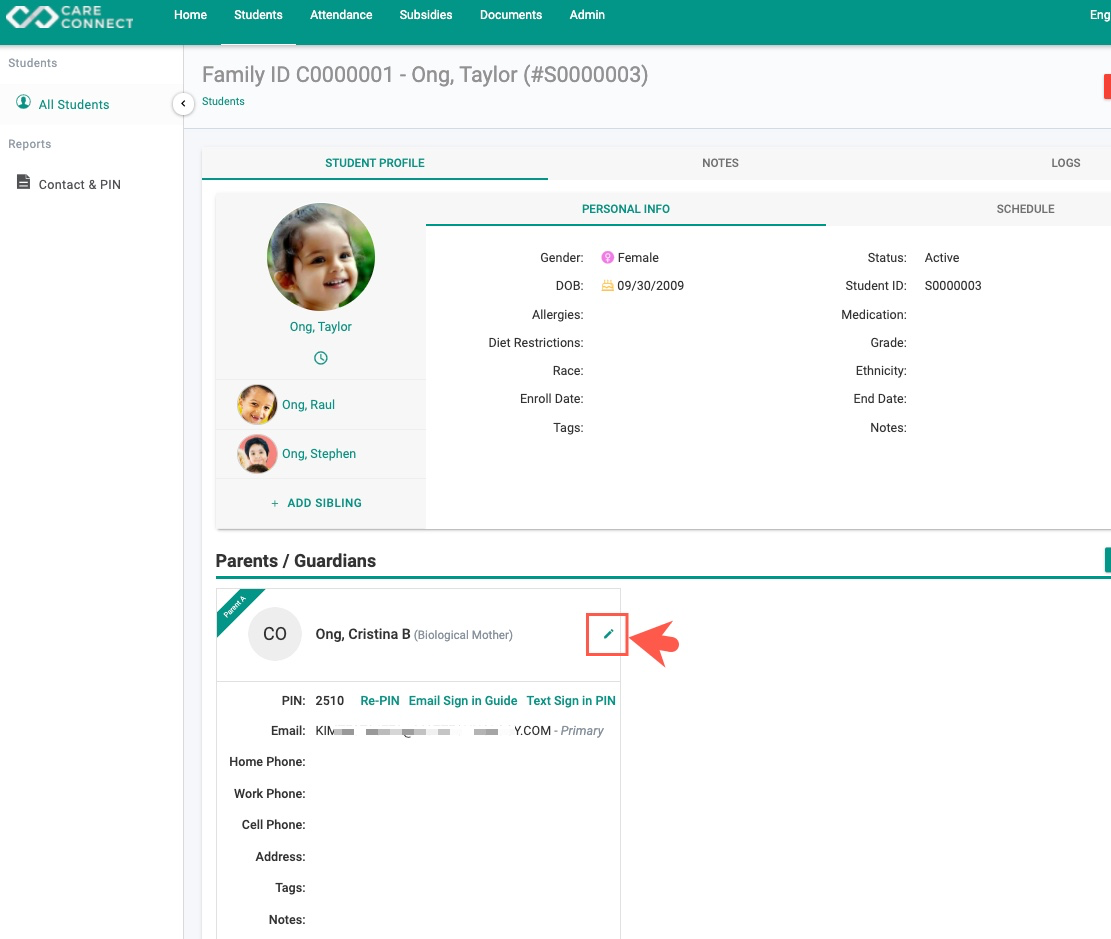This screenshot has width=1111, height=939.
Task: Click the All Students person icon
Action: tap(23, 102)
